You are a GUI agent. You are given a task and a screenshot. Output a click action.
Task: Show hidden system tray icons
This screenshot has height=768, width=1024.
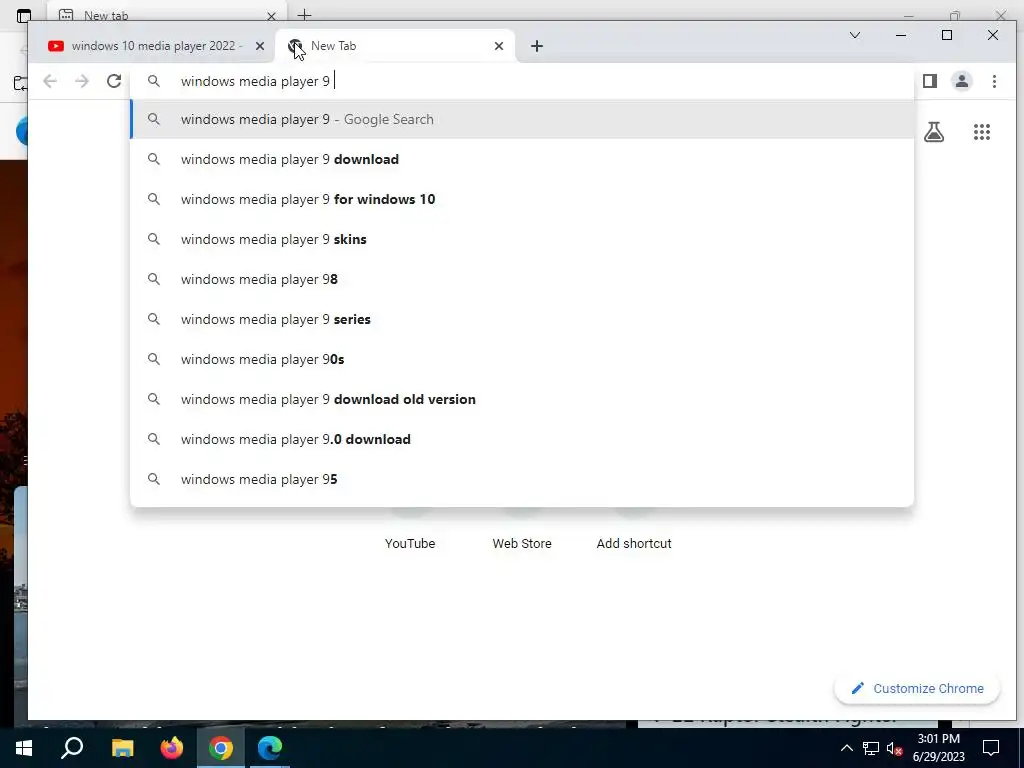pos(846,748)
